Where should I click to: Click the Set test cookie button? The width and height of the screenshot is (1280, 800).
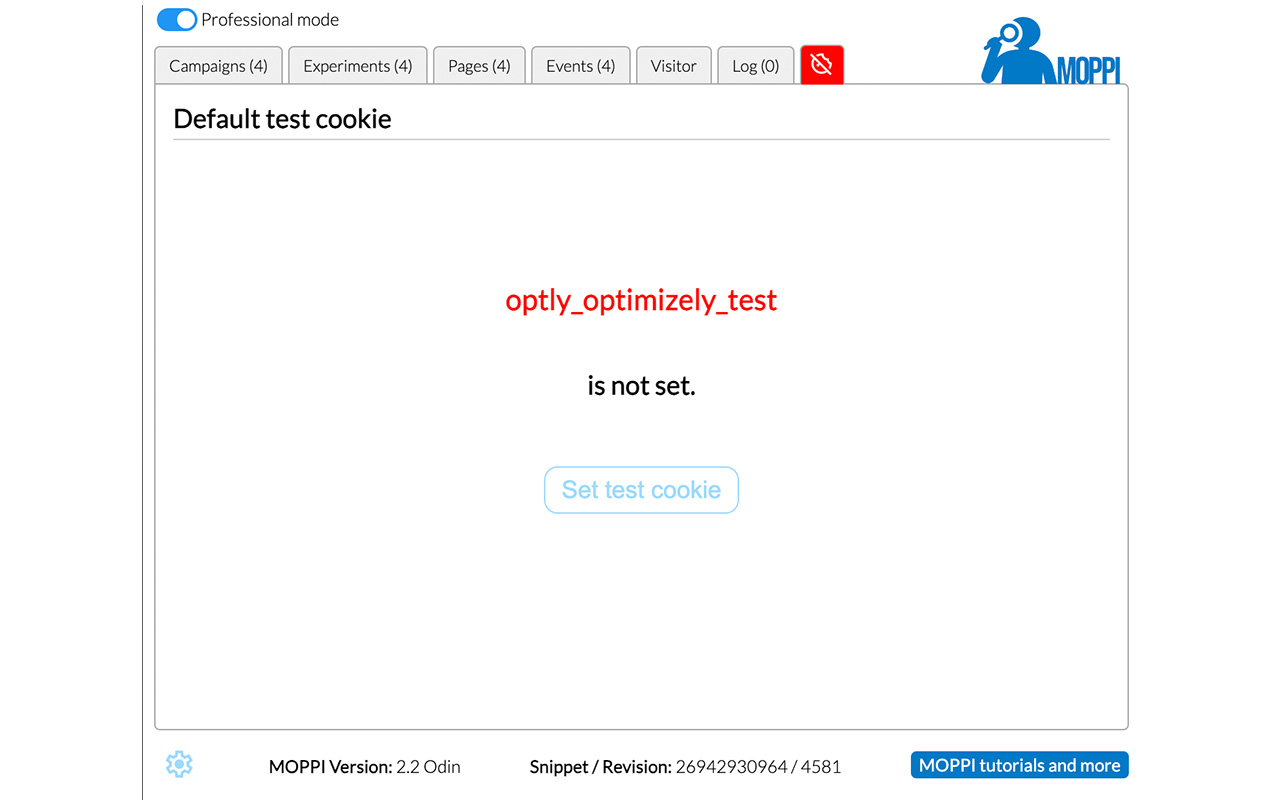click(x=641, y=490)
